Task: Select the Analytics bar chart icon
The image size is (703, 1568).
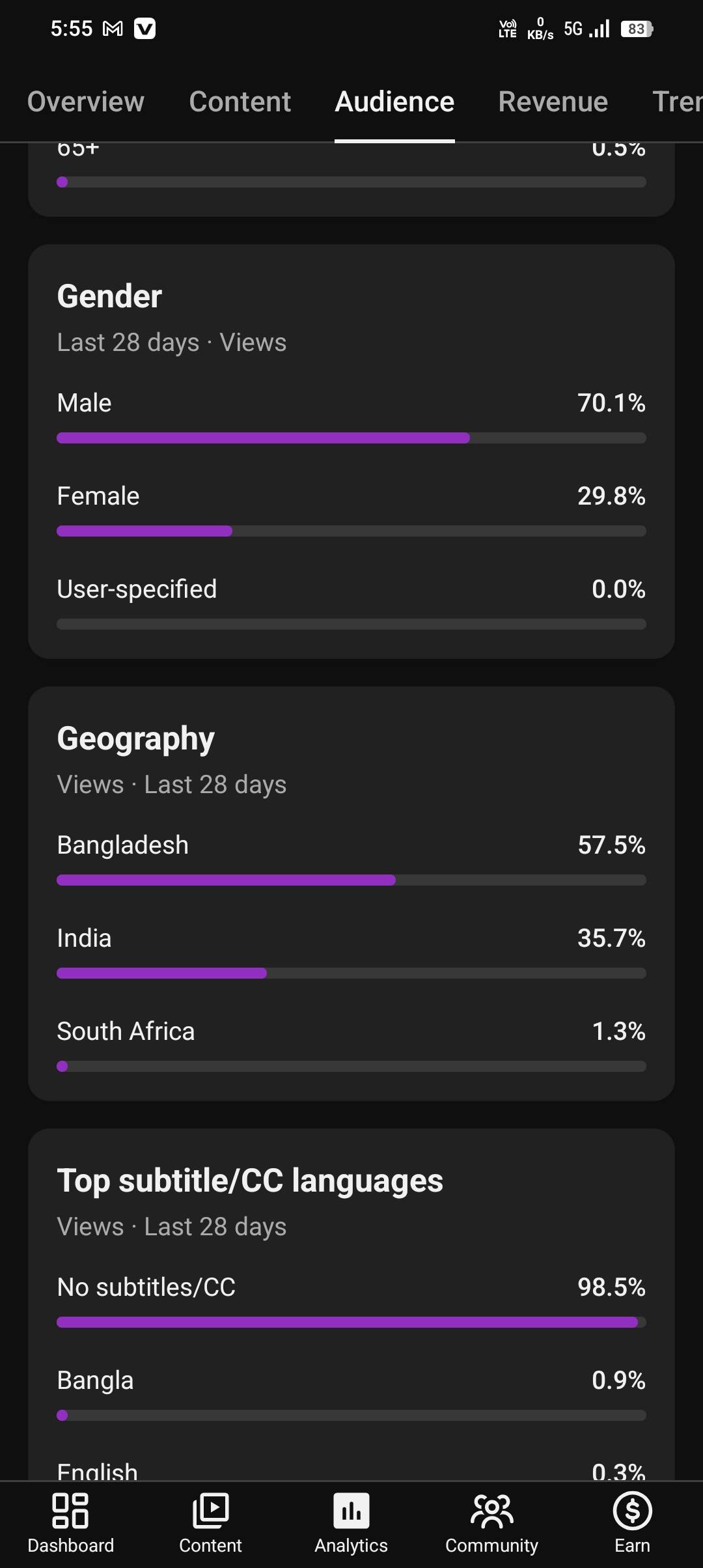Action: point(351,1511)
